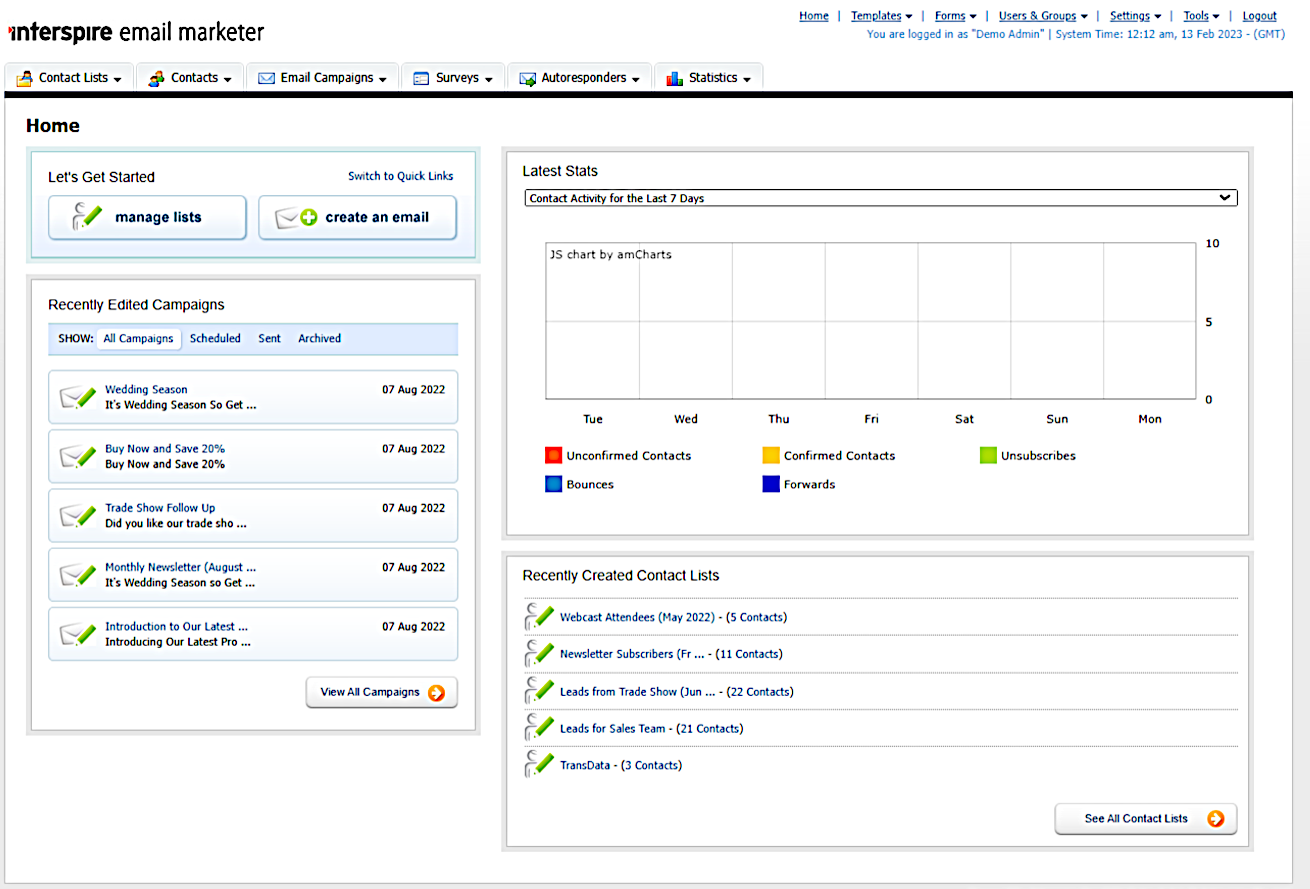The image size is (1310, 889).
Task: Click the create an email button
Action: pos(358,217)
